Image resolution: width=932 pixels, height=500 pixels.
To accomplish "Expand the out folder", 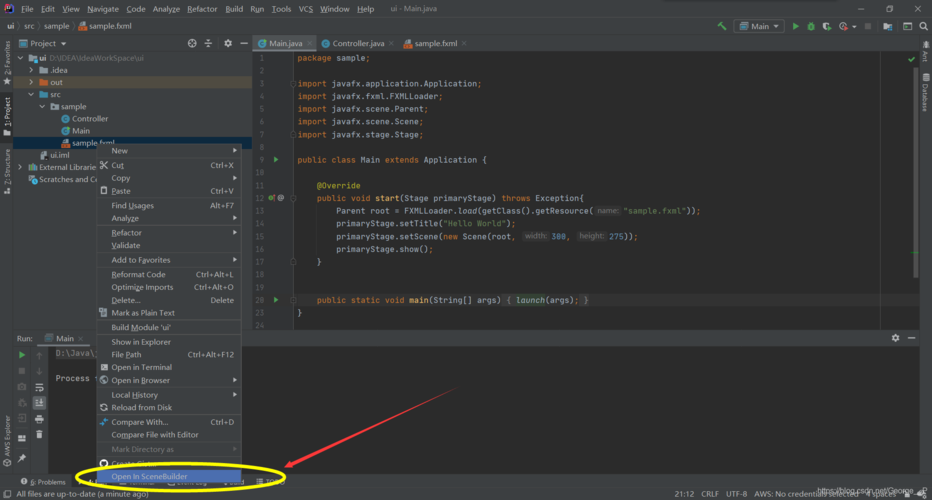I will coord(32,82).
